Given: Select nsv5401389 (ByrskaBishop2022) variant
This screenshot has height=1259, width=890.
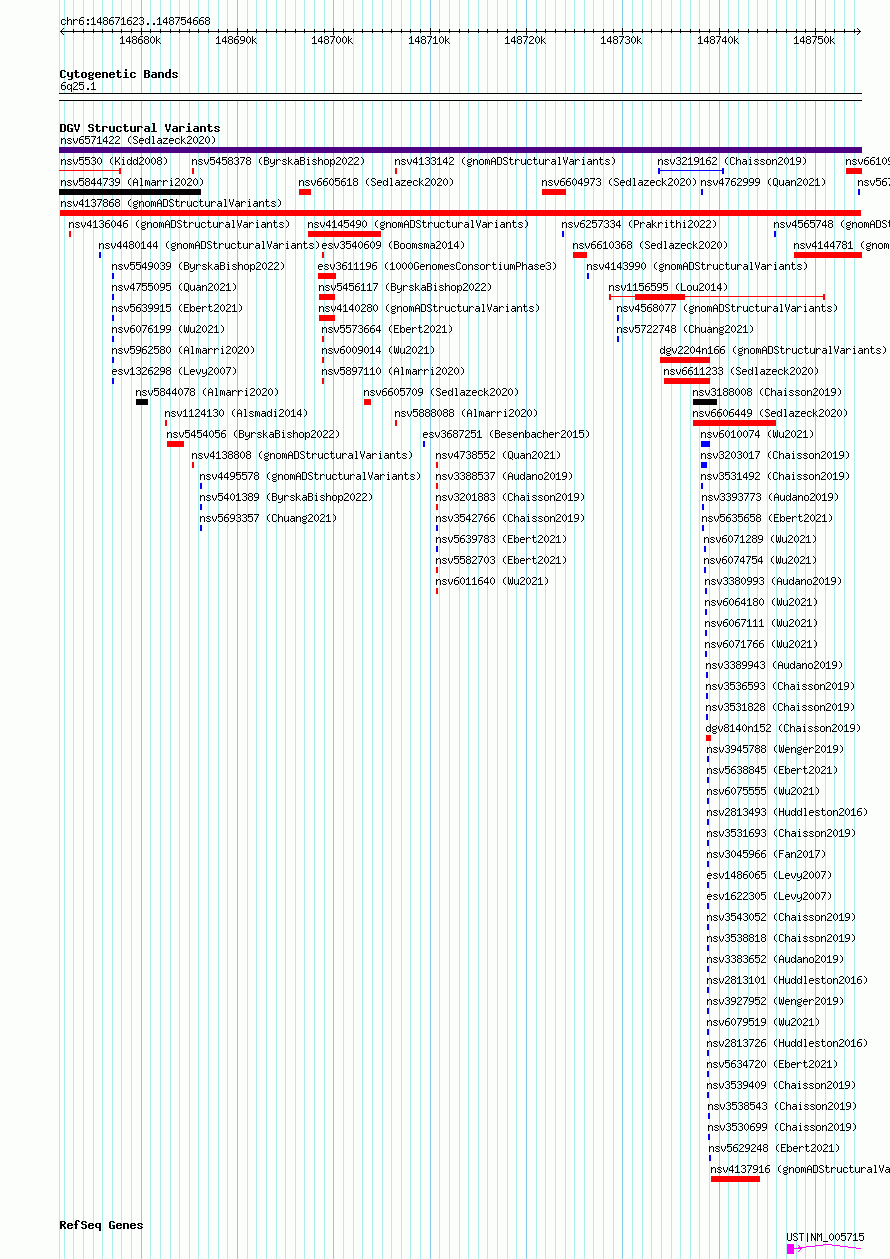Looking at the screenshot, I should pyautogui.click(x=286, y=497).
